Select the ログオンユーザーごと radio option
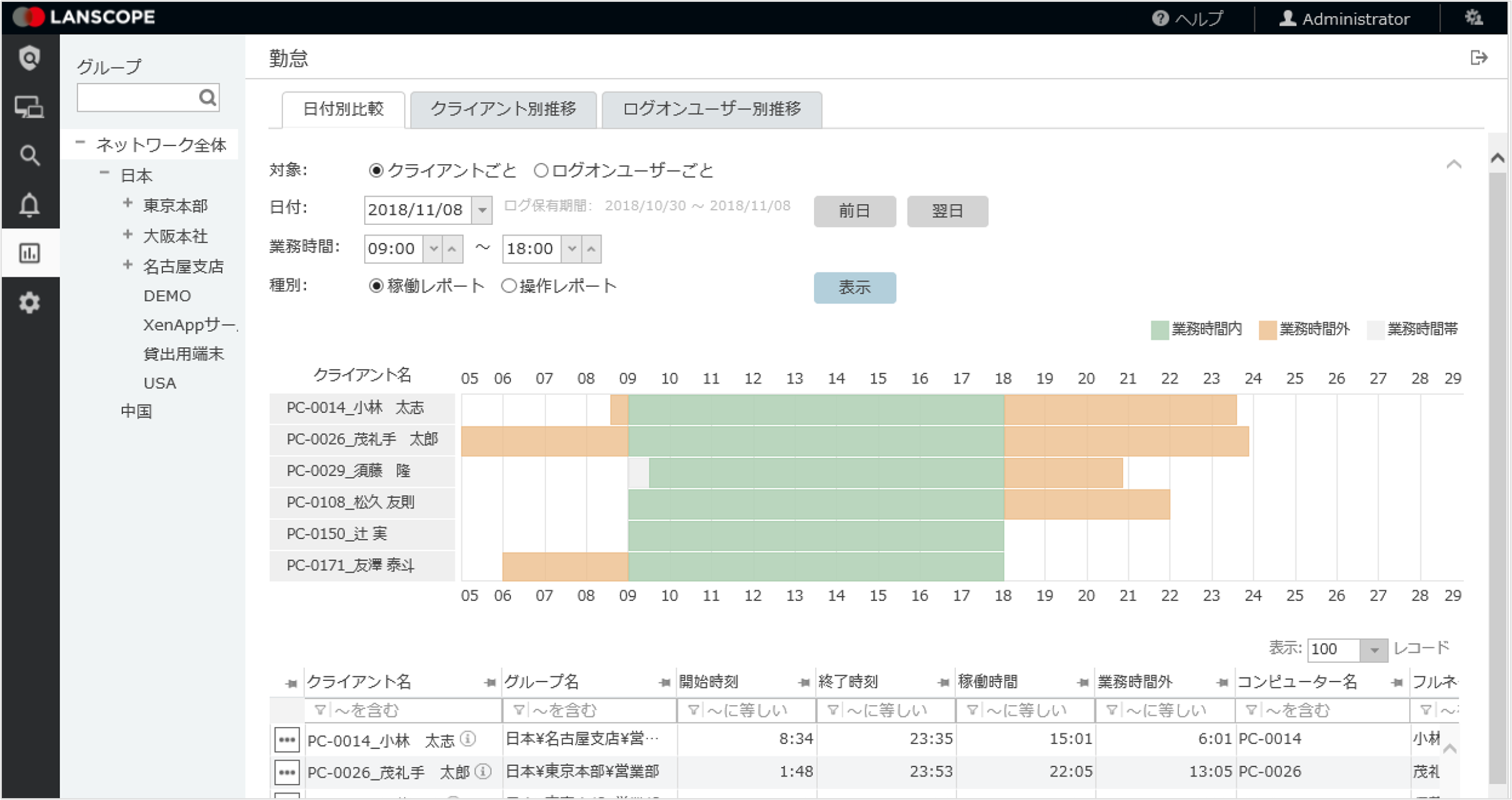This screenshot has width=1512, height=800. pos(540,170)
